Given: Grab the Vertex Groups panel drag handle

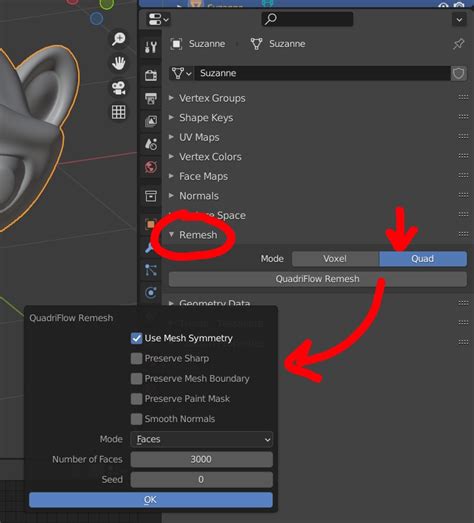Looking at the screenshot, I should point(463,97).
